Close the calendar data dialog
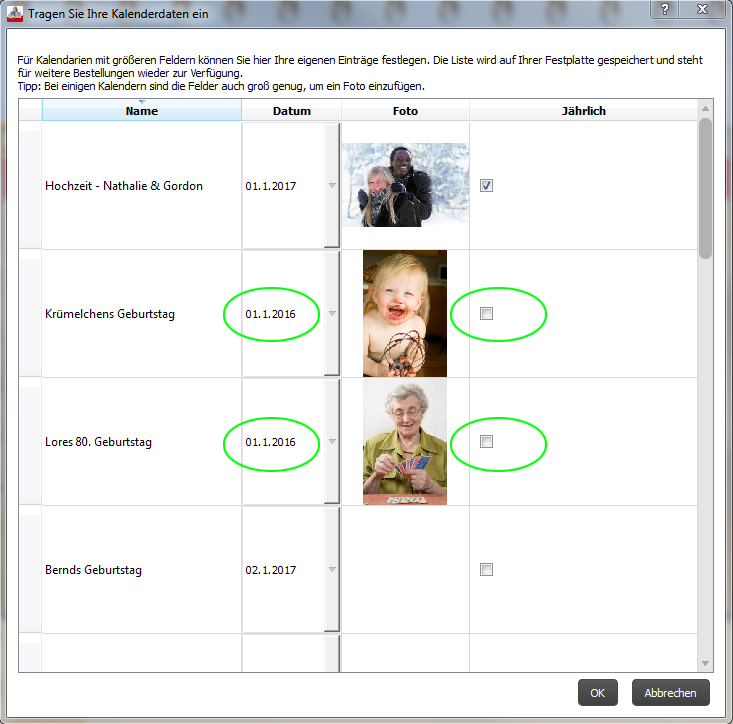The image size is (733, 724). tap(702, 9)
